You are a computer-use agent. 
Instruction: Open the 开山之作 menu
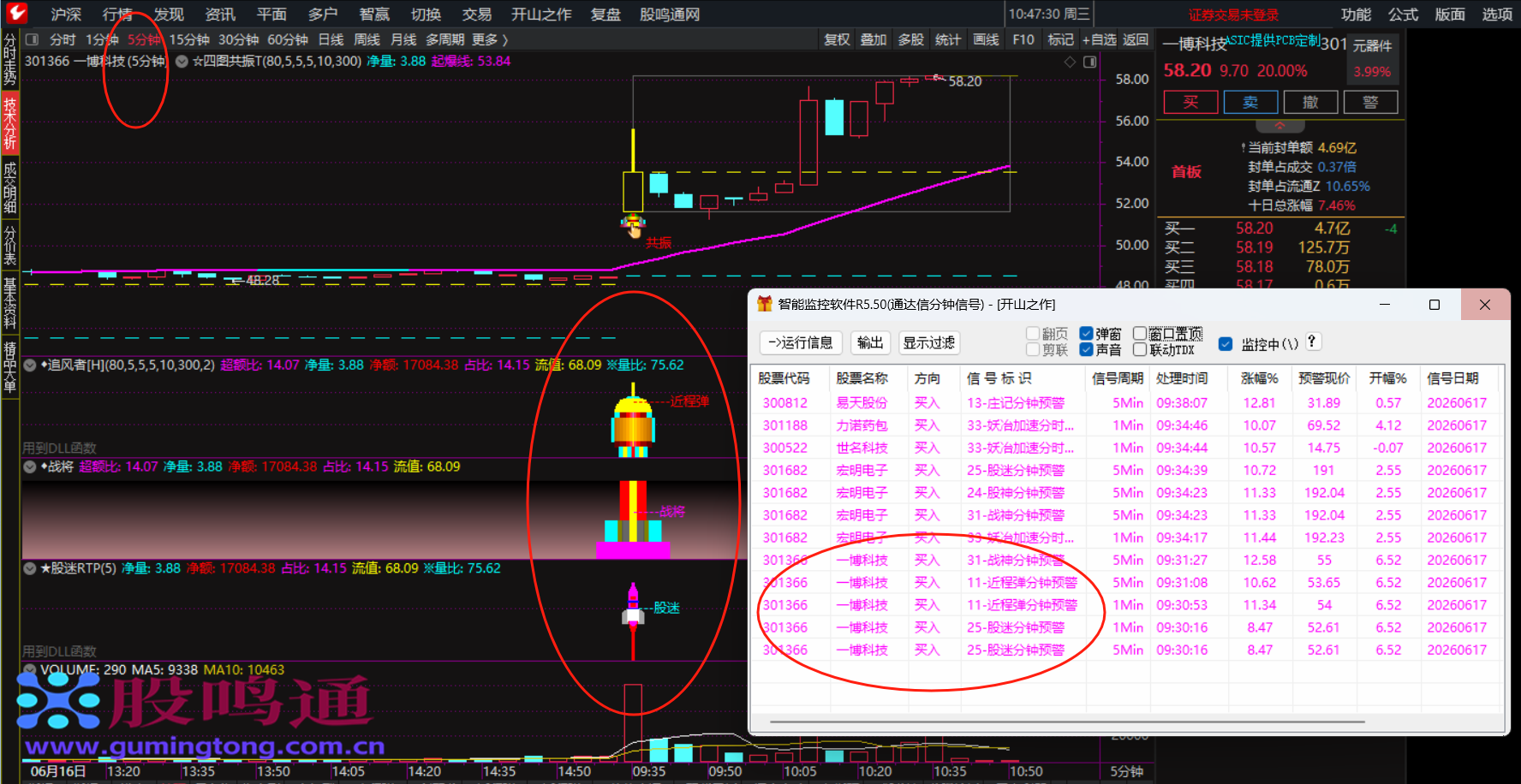point(541,15)
